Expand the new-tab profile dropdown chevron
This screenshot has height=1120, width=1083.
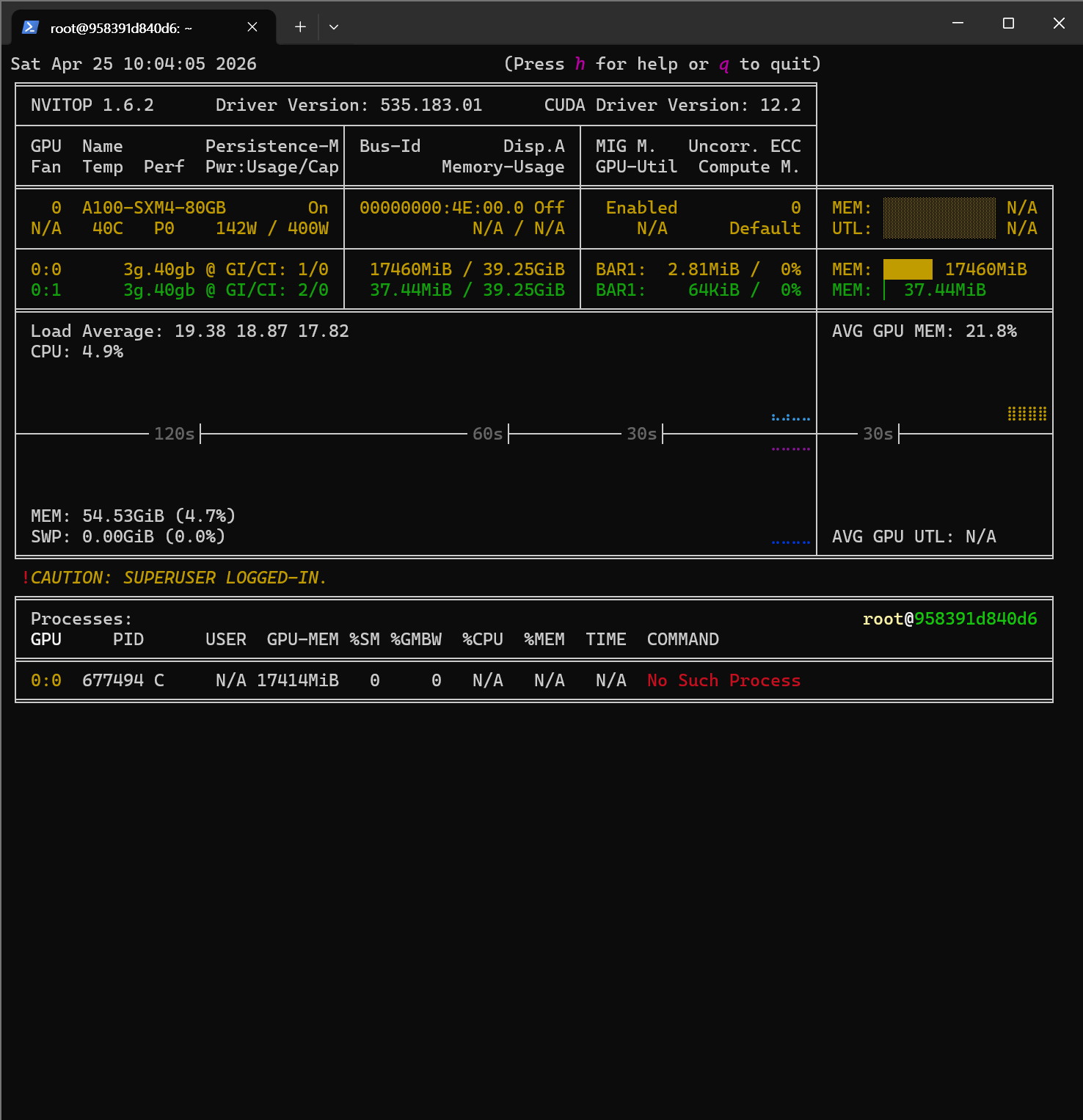point(334,27)
